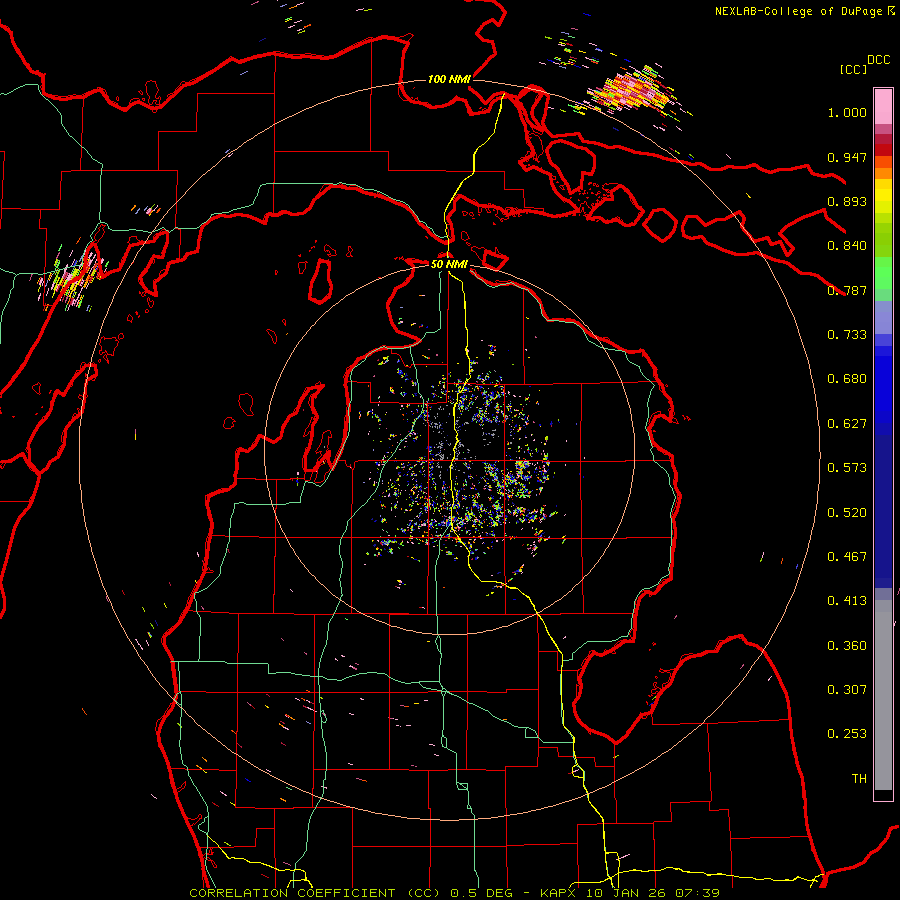Click the 0.733 color scale value
Screen dimensions: 900x900
click(x=847, y=335)
